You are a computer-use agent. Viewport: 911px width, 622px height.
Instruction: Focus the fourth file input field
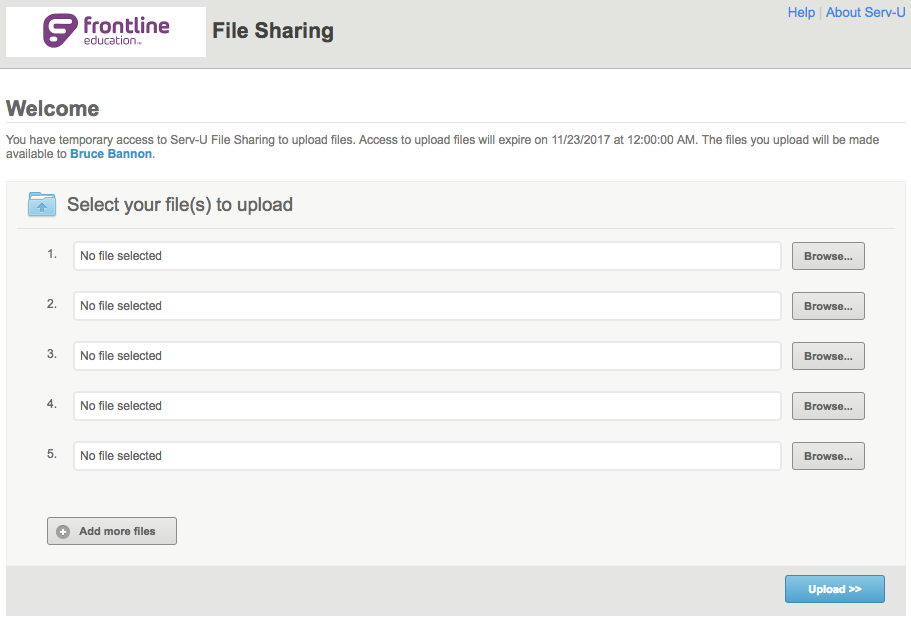[x=427, y=406]
